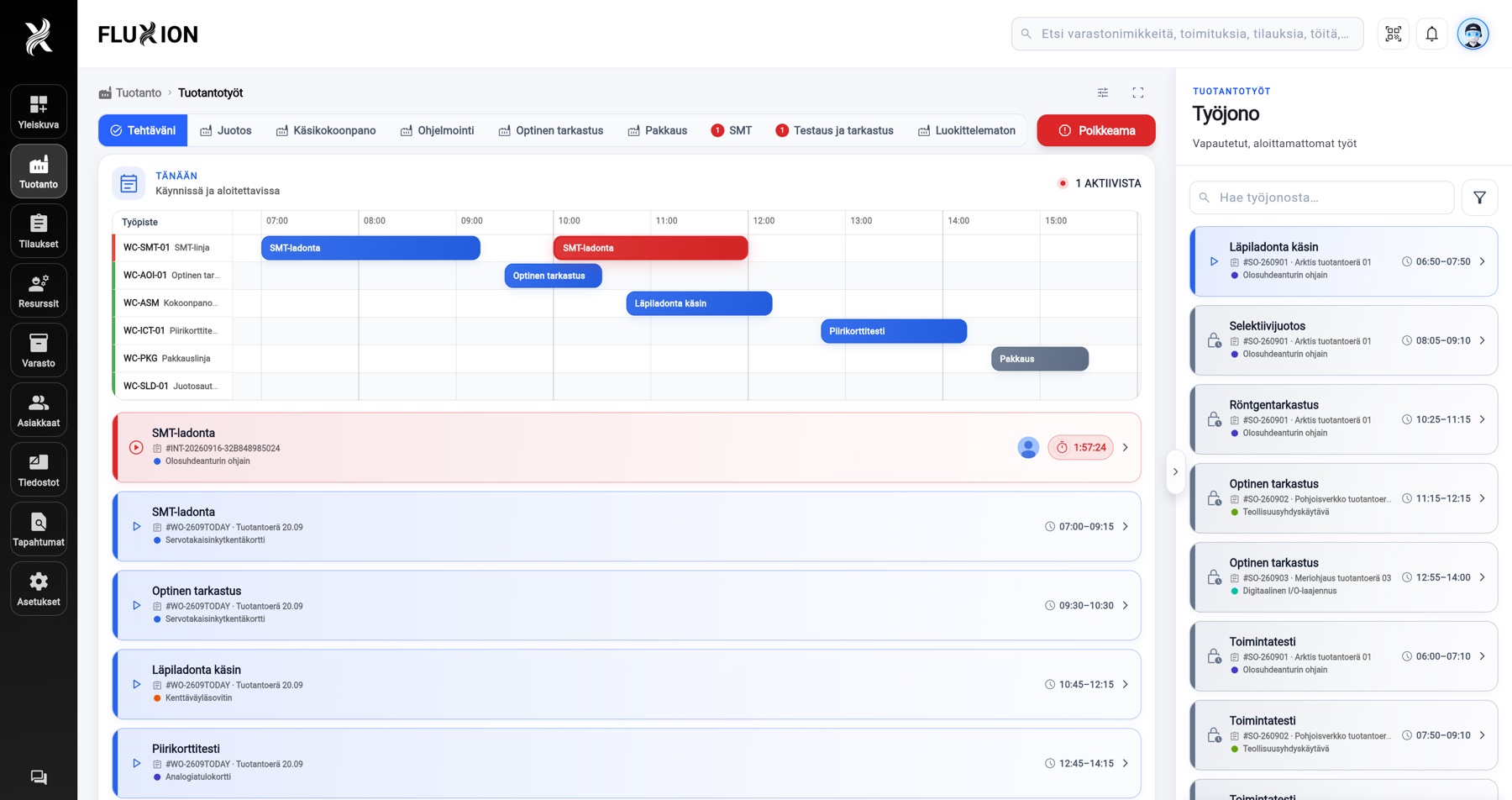The image size is (1512, 800).
Task: Click the WC-SMT-01 work center row label
Action: click(173, 248)
